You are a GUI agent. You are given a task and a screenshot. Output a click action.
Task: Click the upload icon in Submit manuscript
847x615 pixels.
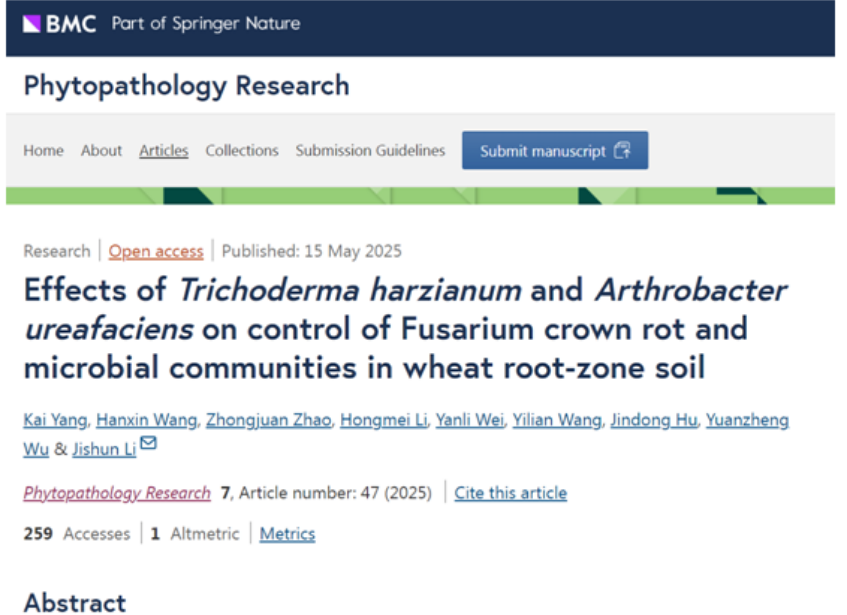pyautogui.click(x=622, y=151)
